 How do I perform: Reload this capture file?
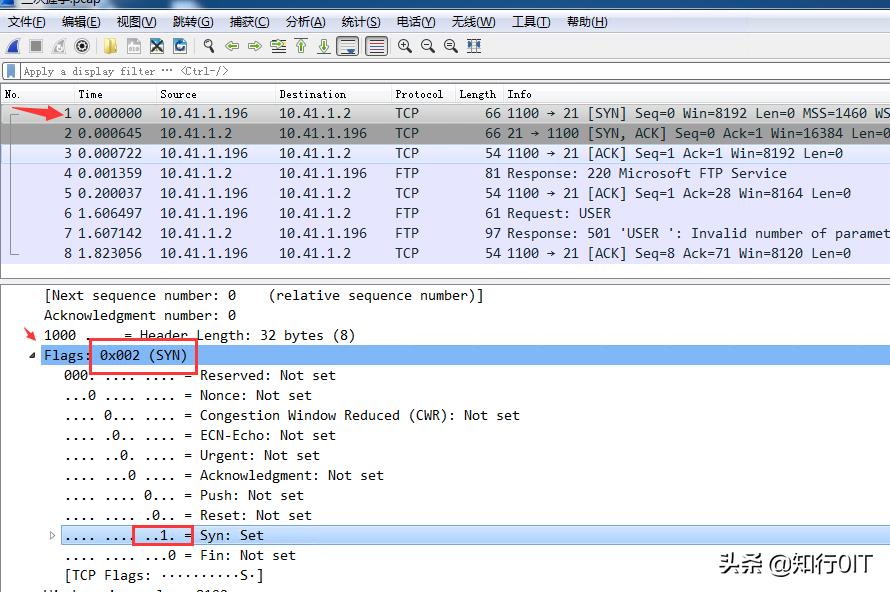coord(179,45)
